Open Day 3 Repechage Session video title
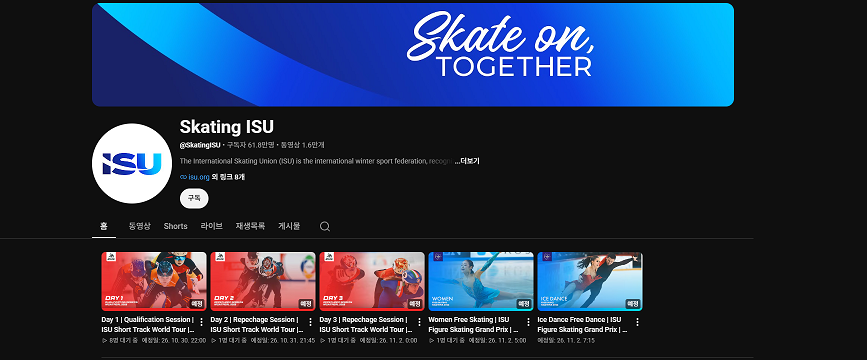This screenshot has height=360, width=867. click(x=366, y=325)
